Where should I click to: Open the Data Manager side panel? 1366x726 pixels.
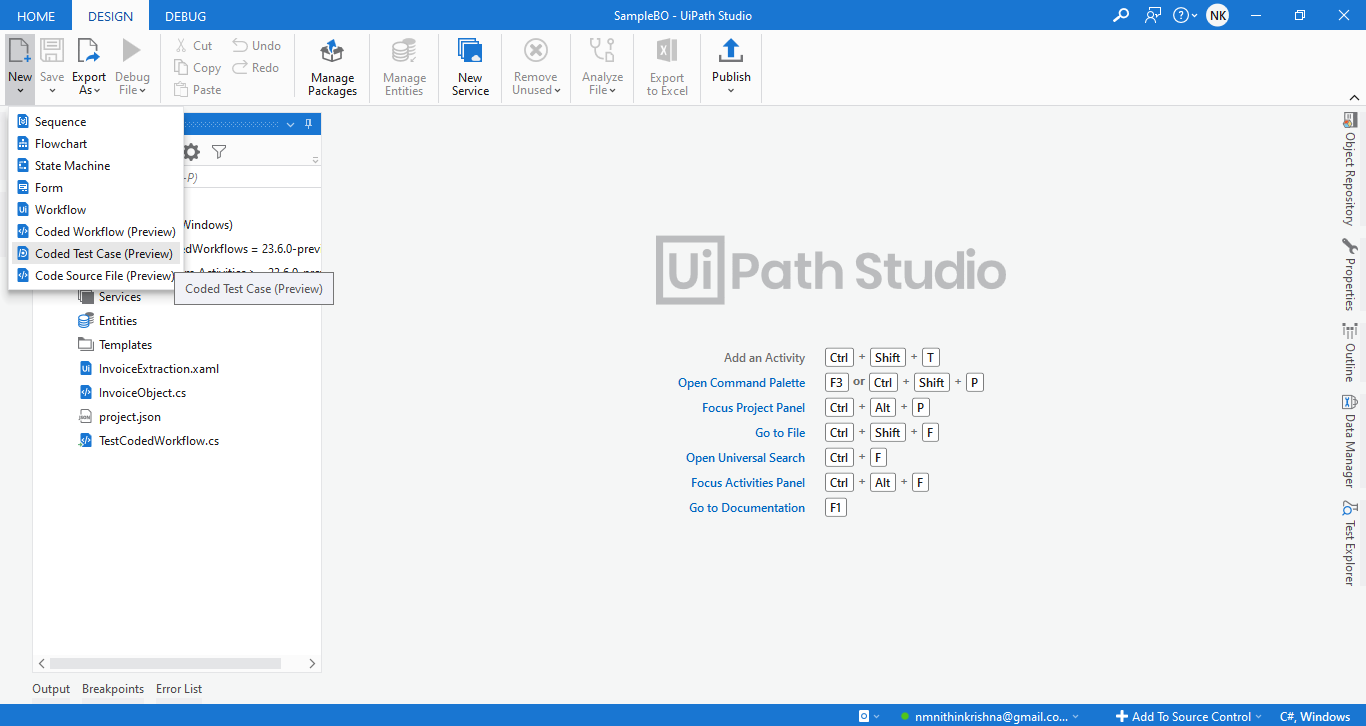click(1349, 441)
